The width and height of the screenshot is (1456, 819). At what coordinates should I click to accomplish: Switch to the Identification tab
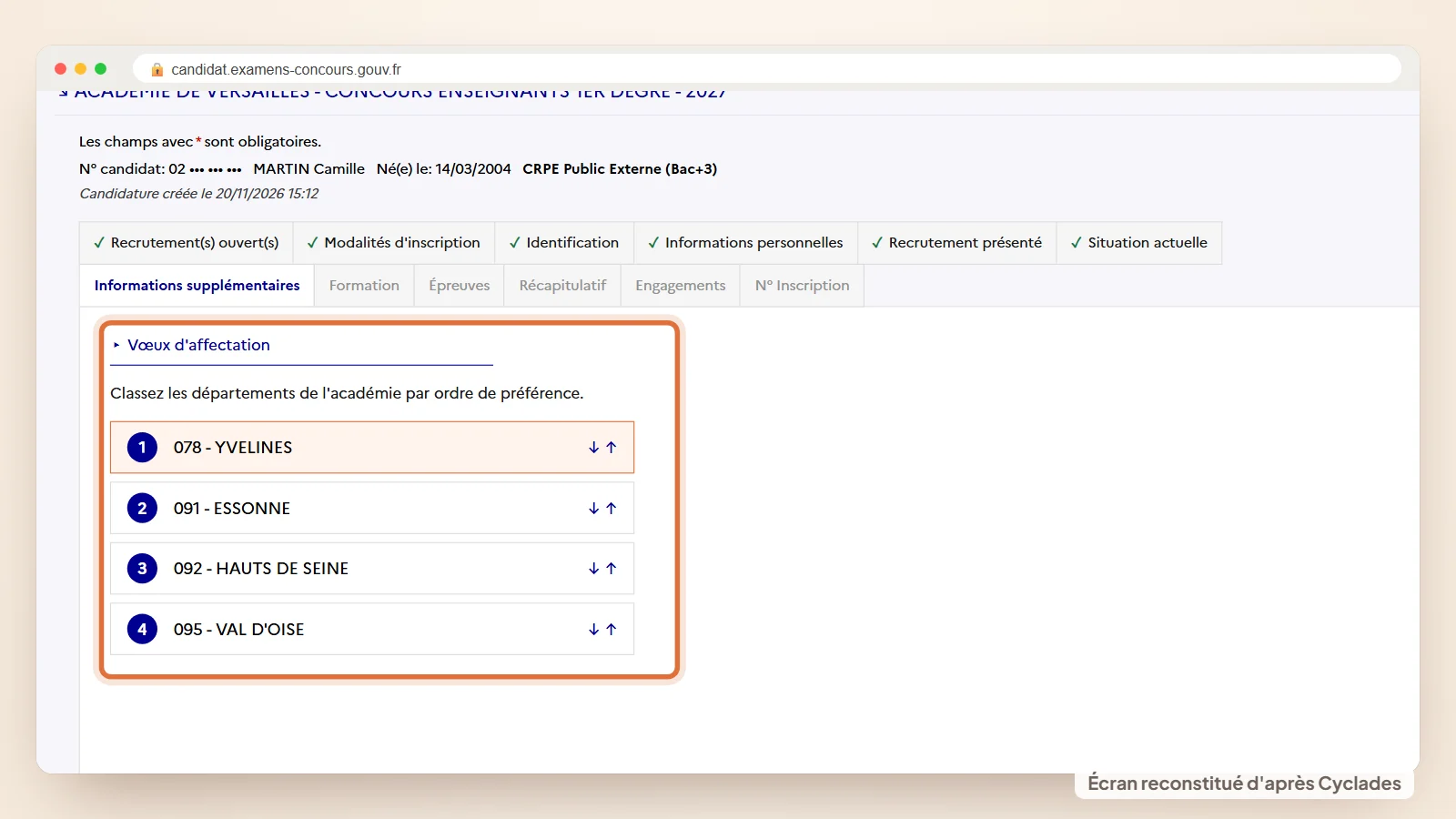[x=564, y=243]
